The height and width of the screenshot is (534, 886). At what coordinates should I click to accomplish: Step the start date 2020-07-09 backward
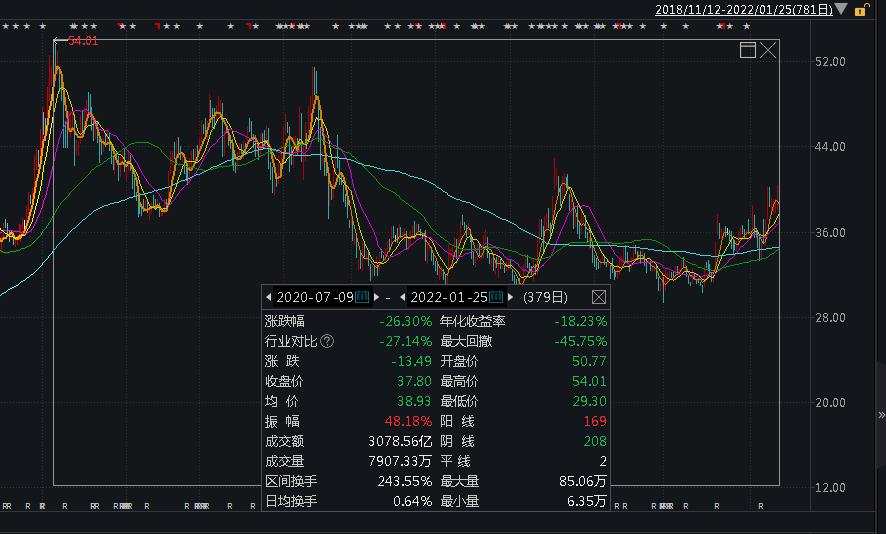pyautogui.click(x=268, y=297)
